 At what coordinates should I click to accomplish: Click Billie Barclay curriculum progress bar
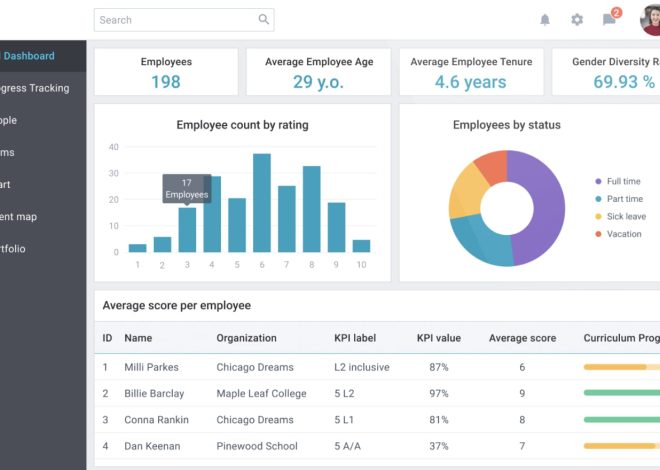point(622,393)
